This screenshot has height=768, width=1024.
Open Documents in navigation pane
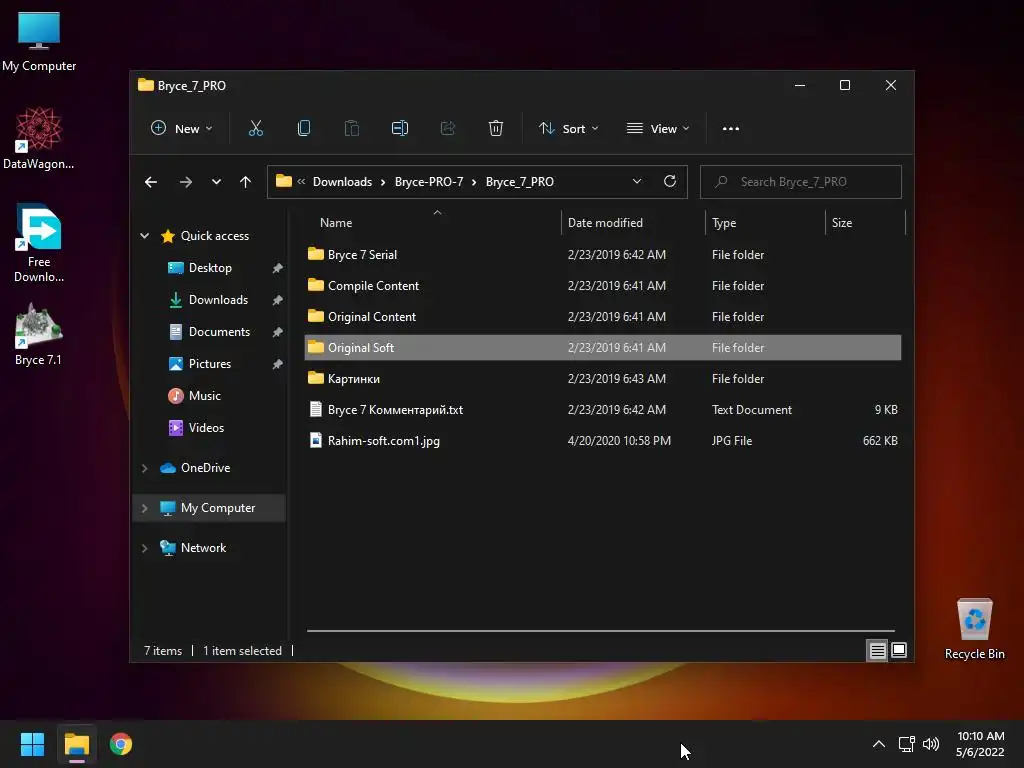(x=219, y=332)
